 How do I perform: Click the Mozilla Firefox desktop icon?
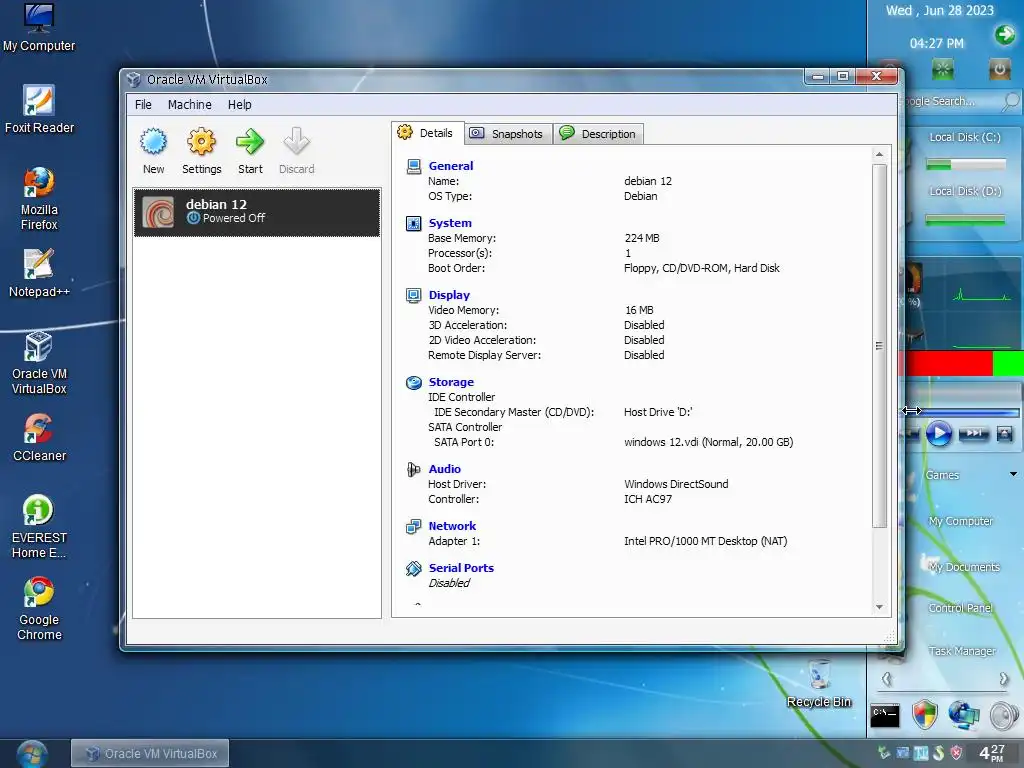click(x=39, y=199)
